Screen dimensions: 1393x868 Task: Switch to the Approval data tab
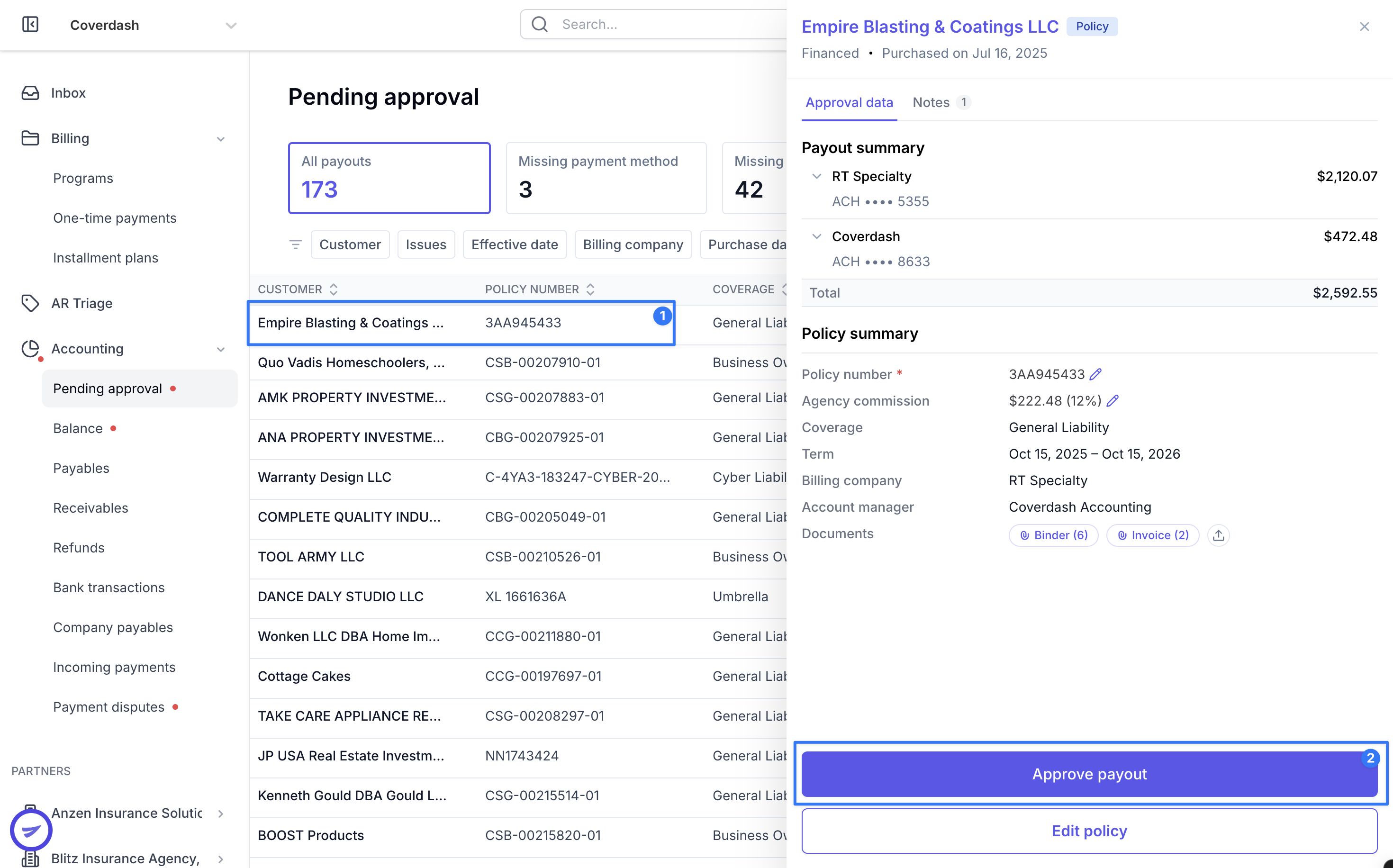[x=849, y=102]
